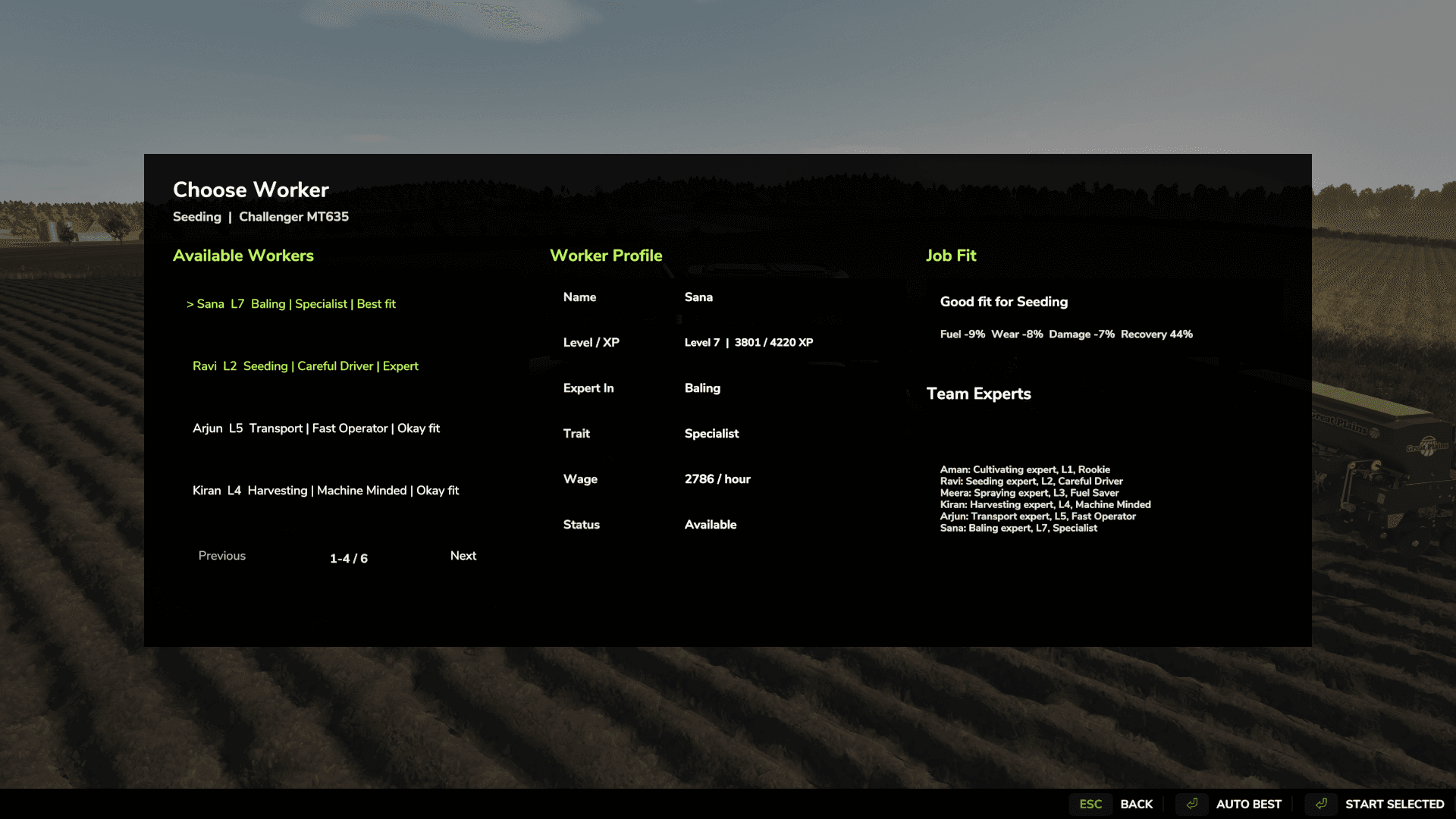This screenshot has height=819, width=1456.
Task: Click the Trait value Specialist
Action: pos(711,434)
